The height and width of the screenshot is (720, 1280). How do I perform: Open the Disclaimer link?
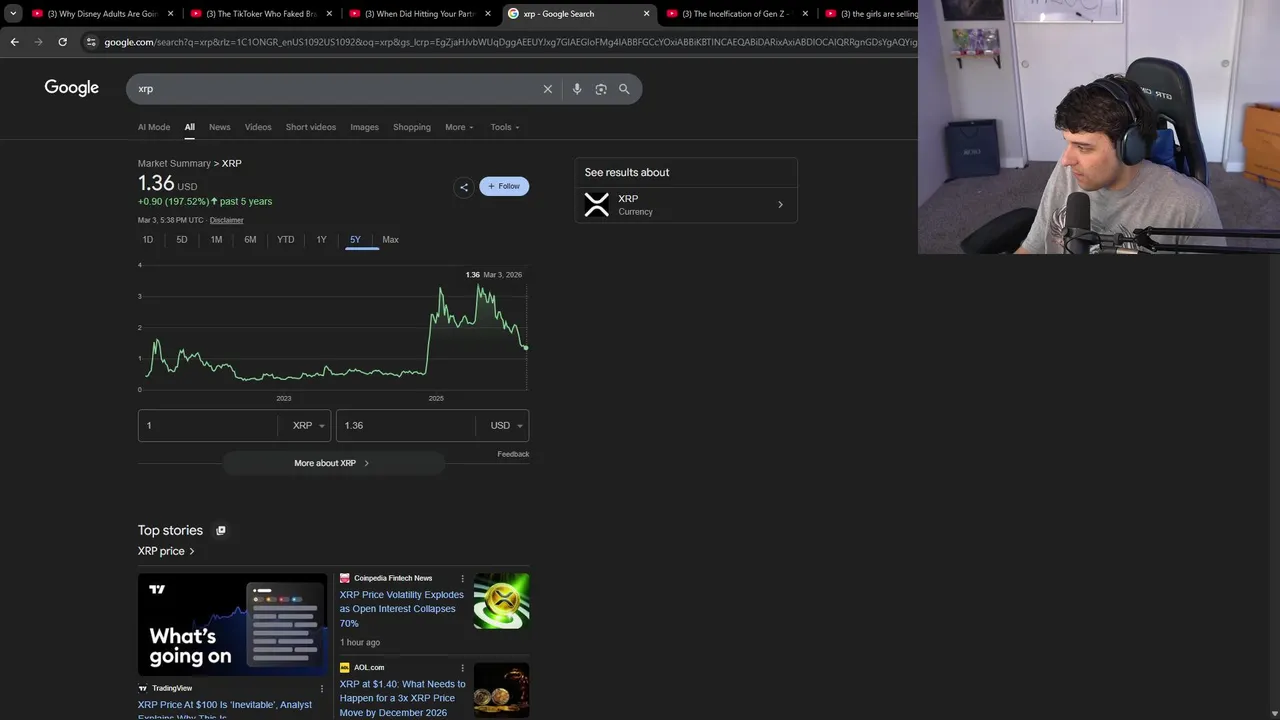226,220
